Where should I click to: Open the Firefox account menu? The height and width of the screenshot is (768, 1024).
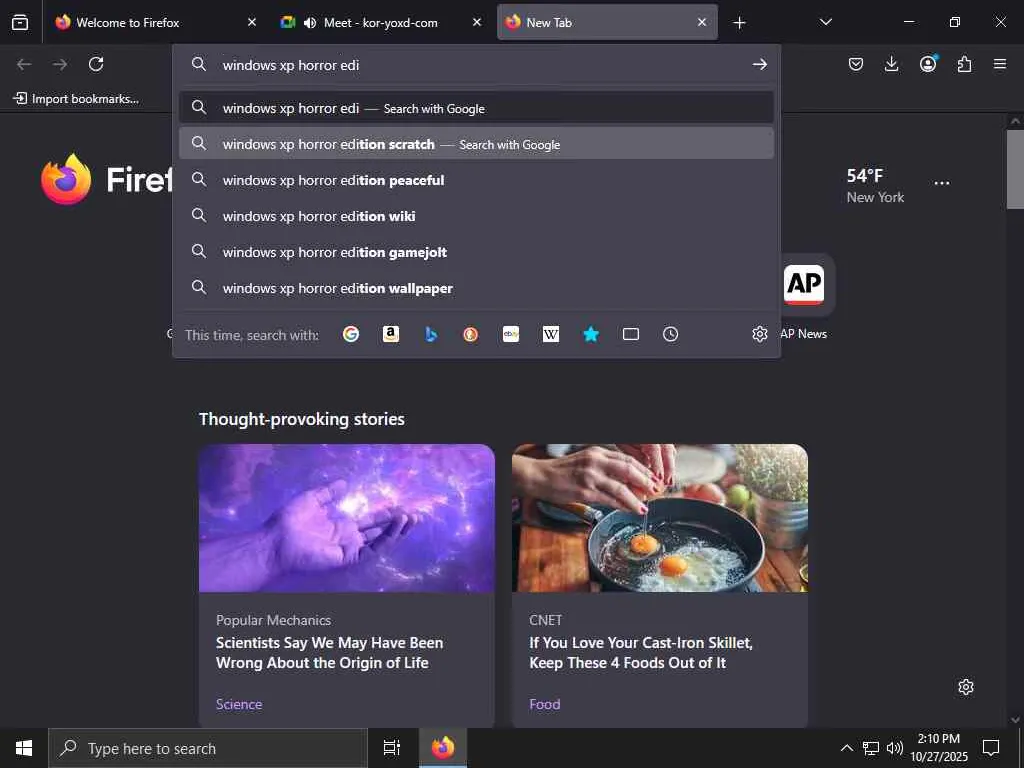[928, 64]
